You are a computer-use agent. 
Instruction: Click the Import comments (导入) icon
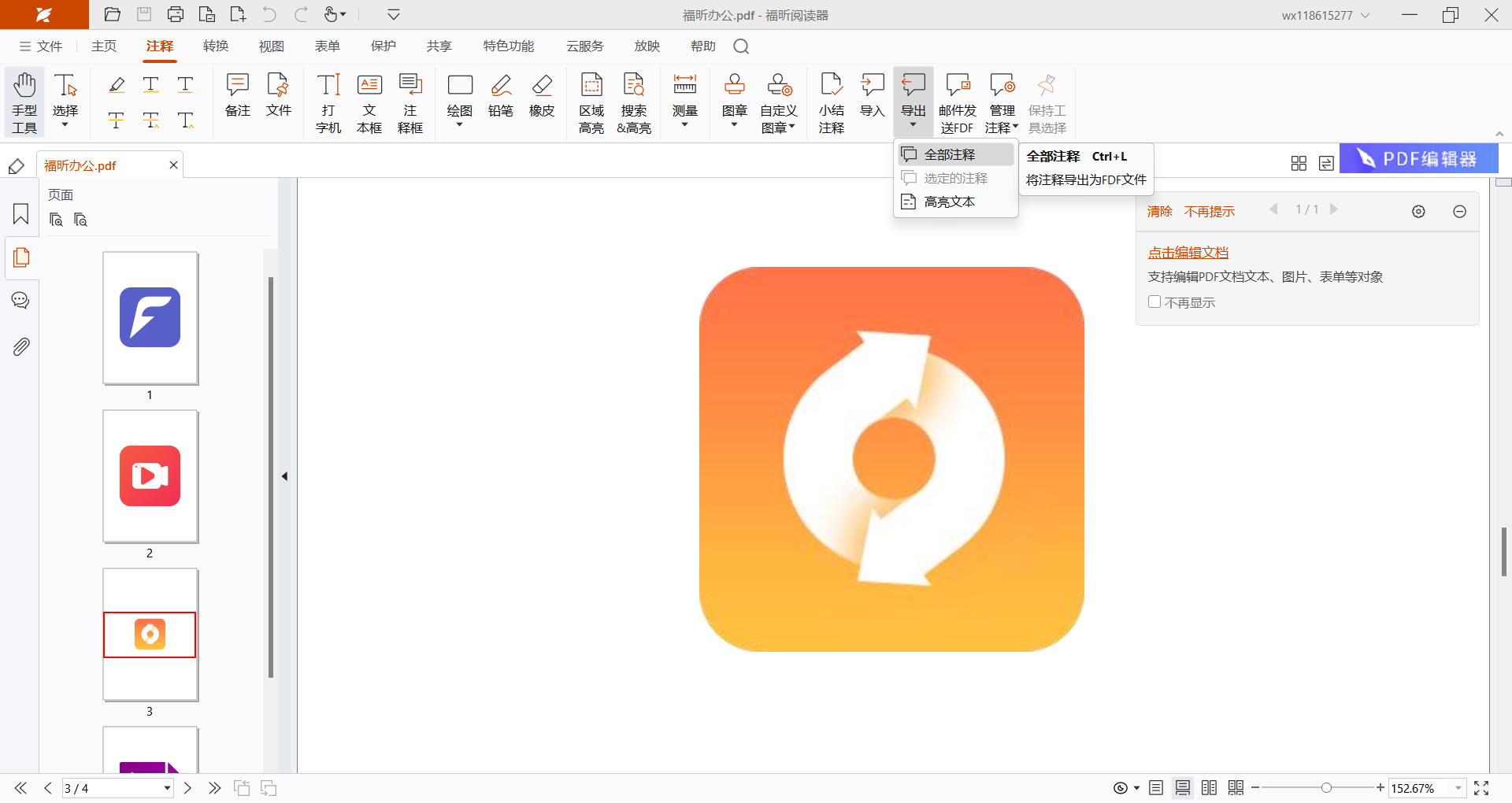pyautogui.click(x=873, y=95)
